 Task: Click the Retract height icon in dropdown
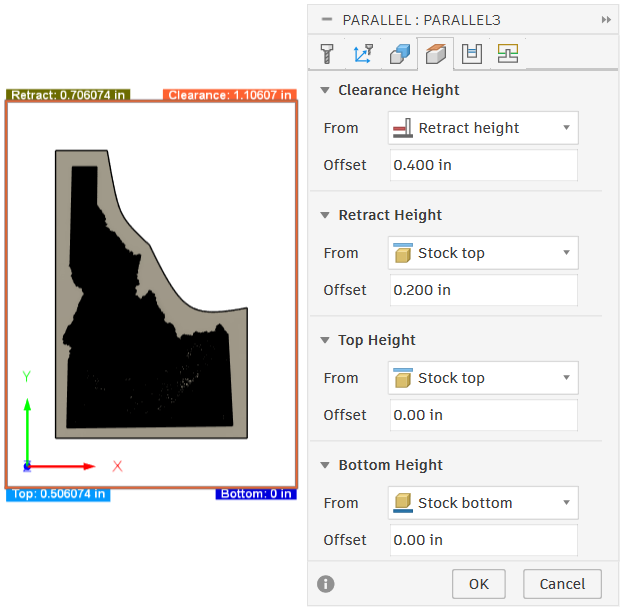pyautogui.click(x=403, y=128)
